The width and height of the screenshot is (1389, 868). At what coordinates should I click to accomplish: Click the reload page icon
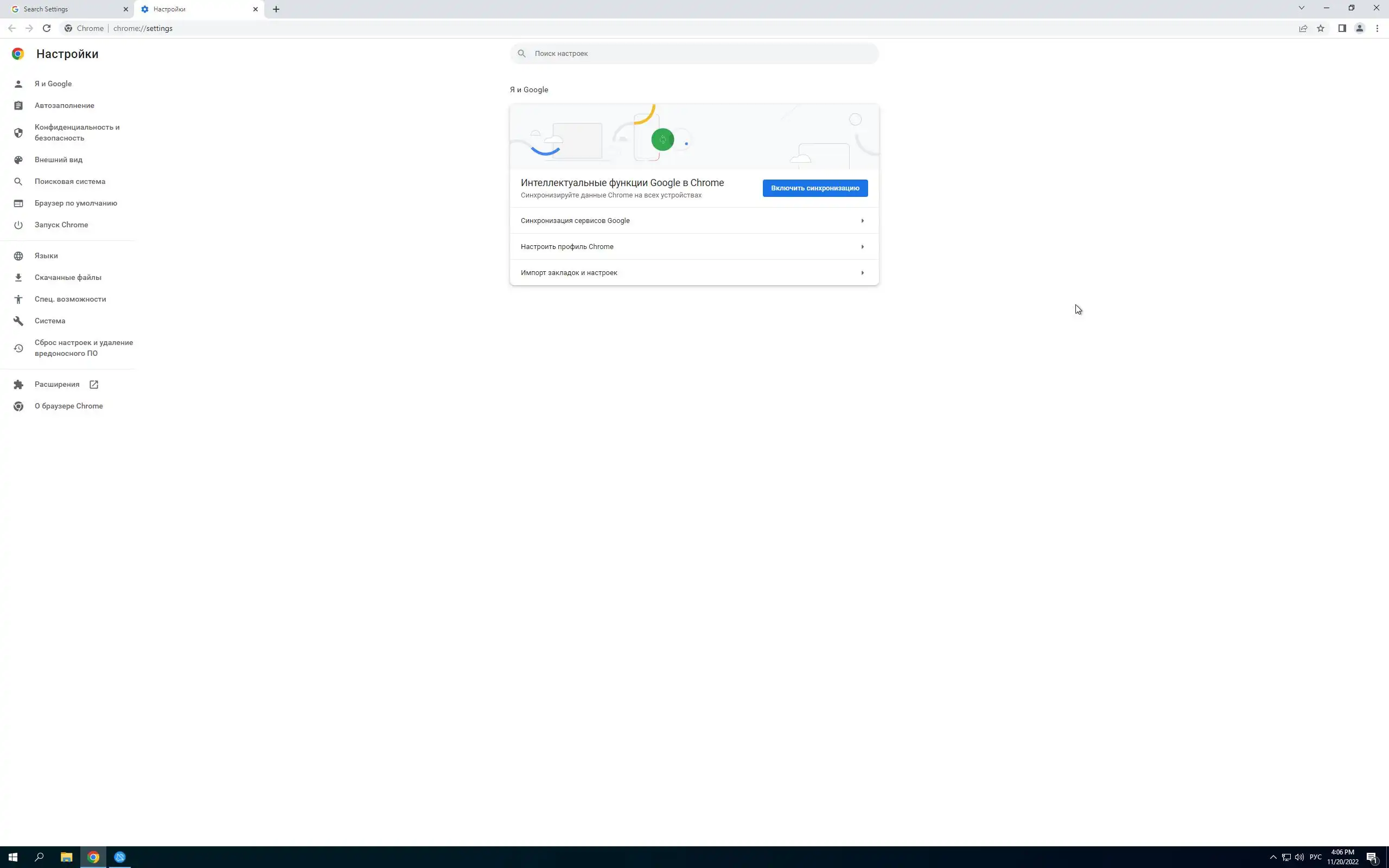(x=47, y=28)
